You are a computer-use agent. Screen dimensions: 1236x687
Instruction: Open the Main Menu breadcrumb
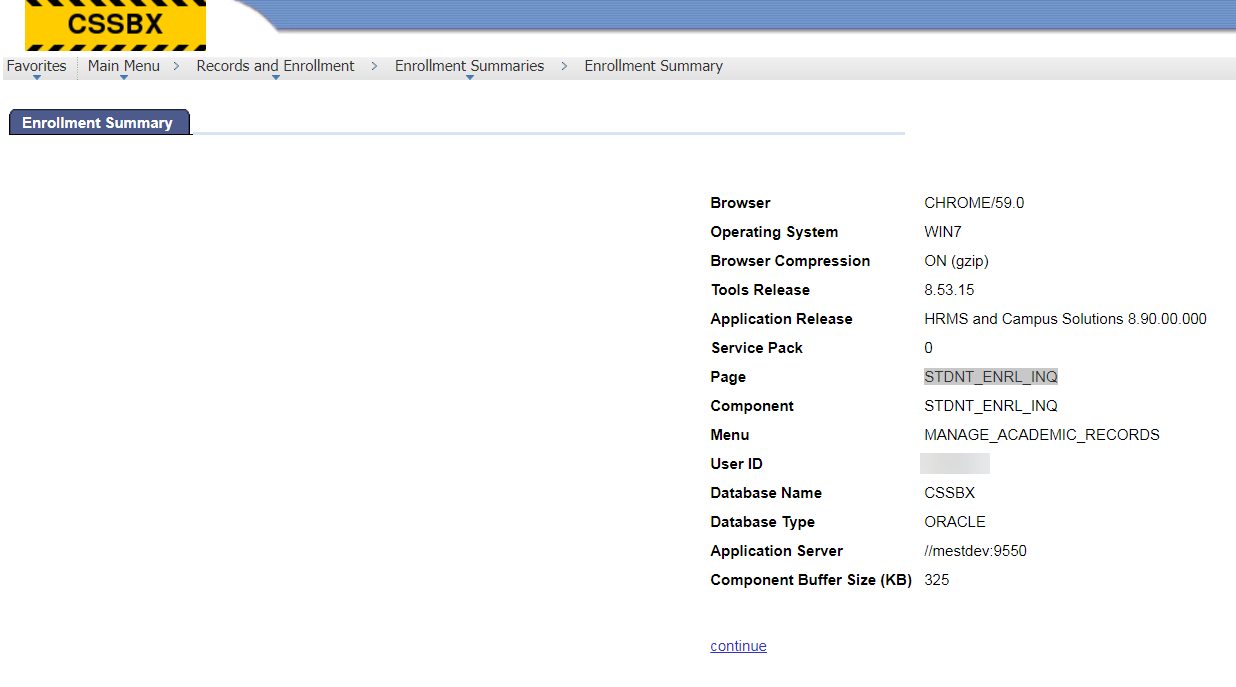pyautogui.click(x=124, y=66)
